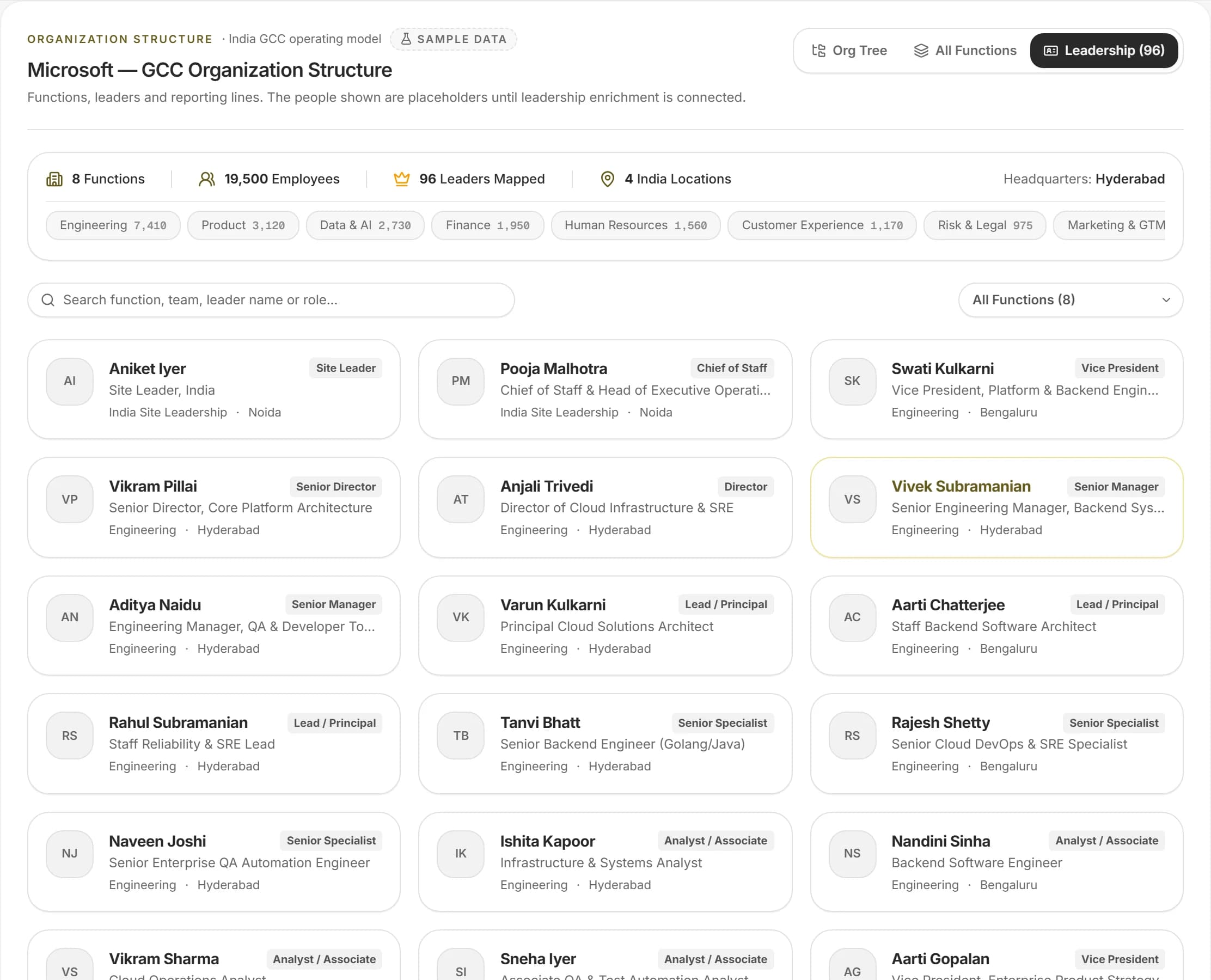Open highlighted Vivek Subramanian card

click(996, 507)
